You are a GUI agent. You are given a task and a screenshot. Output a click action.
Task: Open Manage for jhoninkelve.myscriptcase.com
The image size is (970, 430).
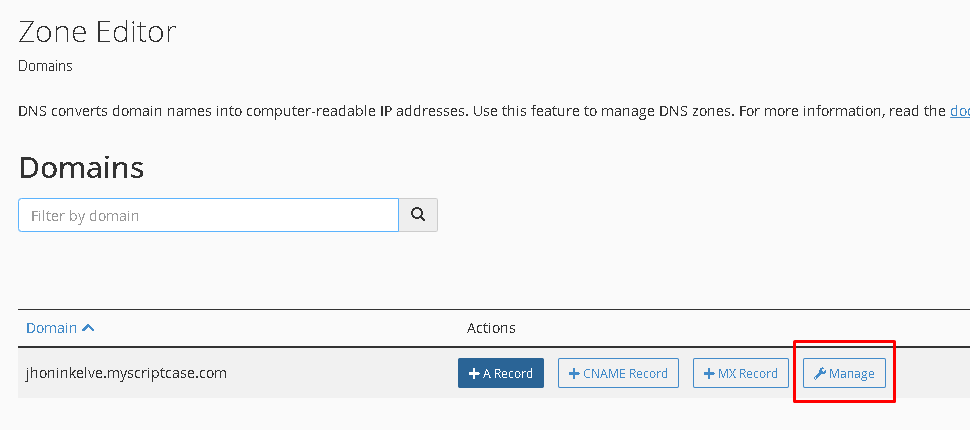pos(844,373)
